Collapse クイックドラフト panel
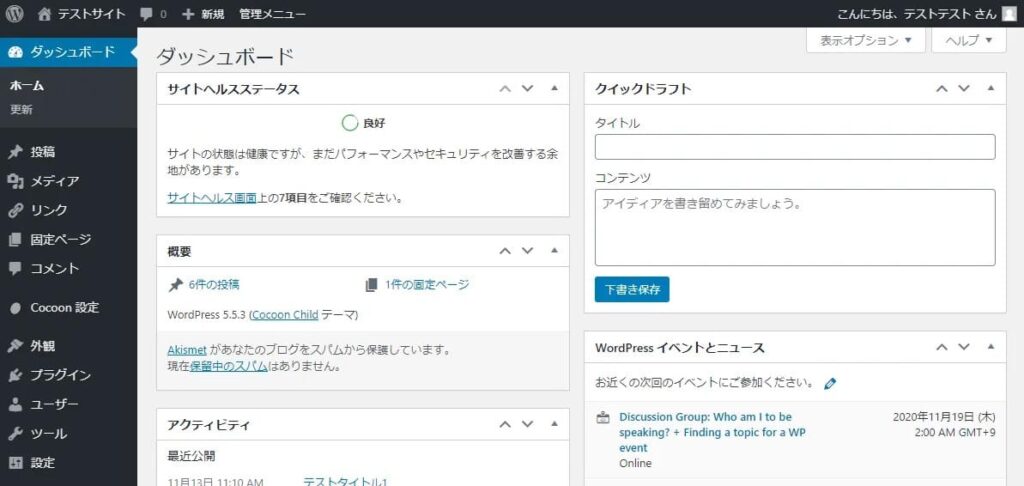 [991, 88]
